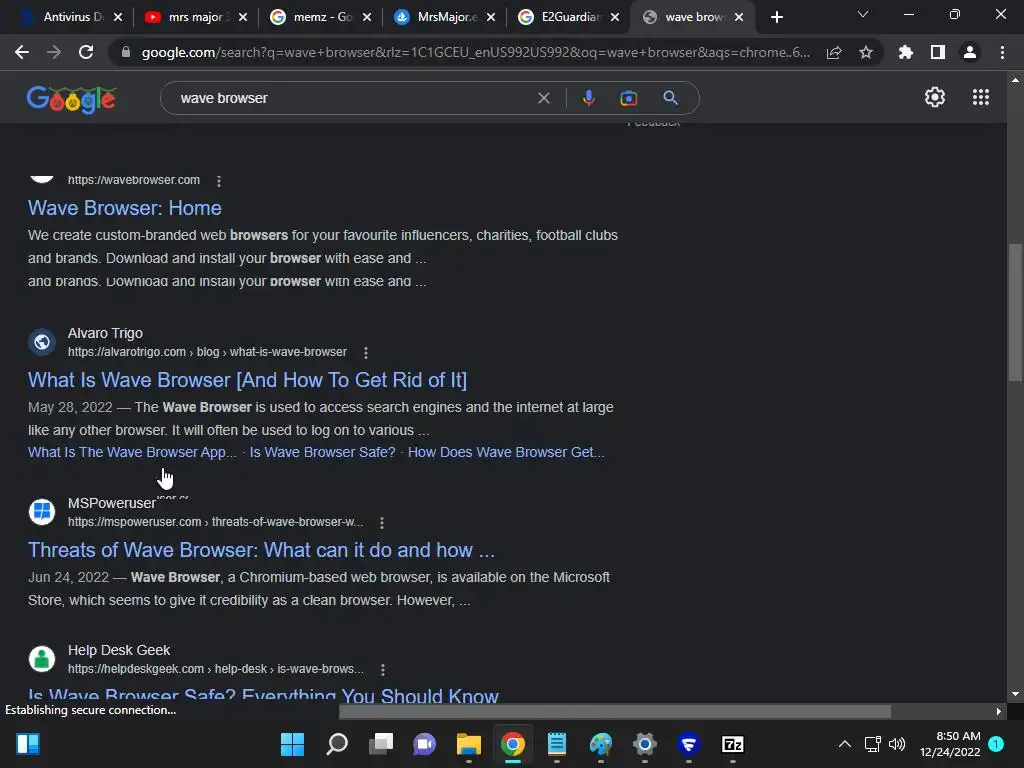Close the mrs major tab
Screen dimensions: 1024x768
pyautogui.click(x=243, y=18)
